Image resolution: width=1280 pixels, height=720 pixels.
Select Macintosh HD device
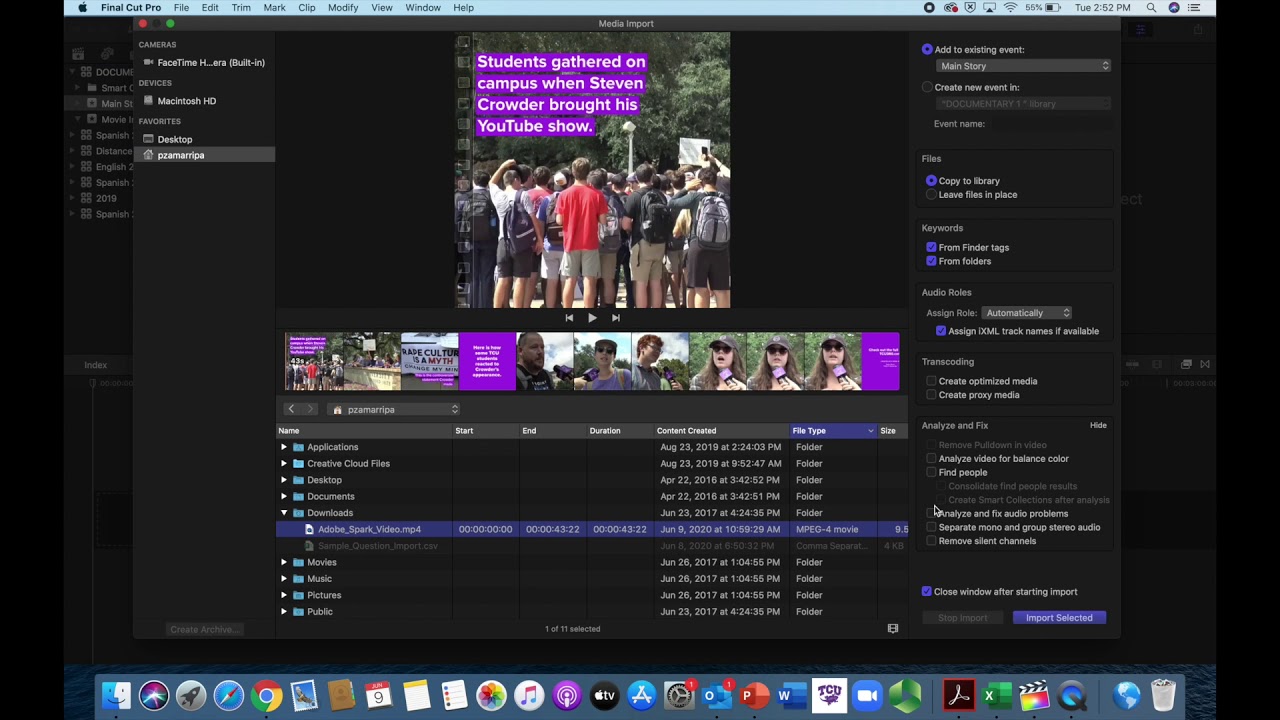pos(179,101)
